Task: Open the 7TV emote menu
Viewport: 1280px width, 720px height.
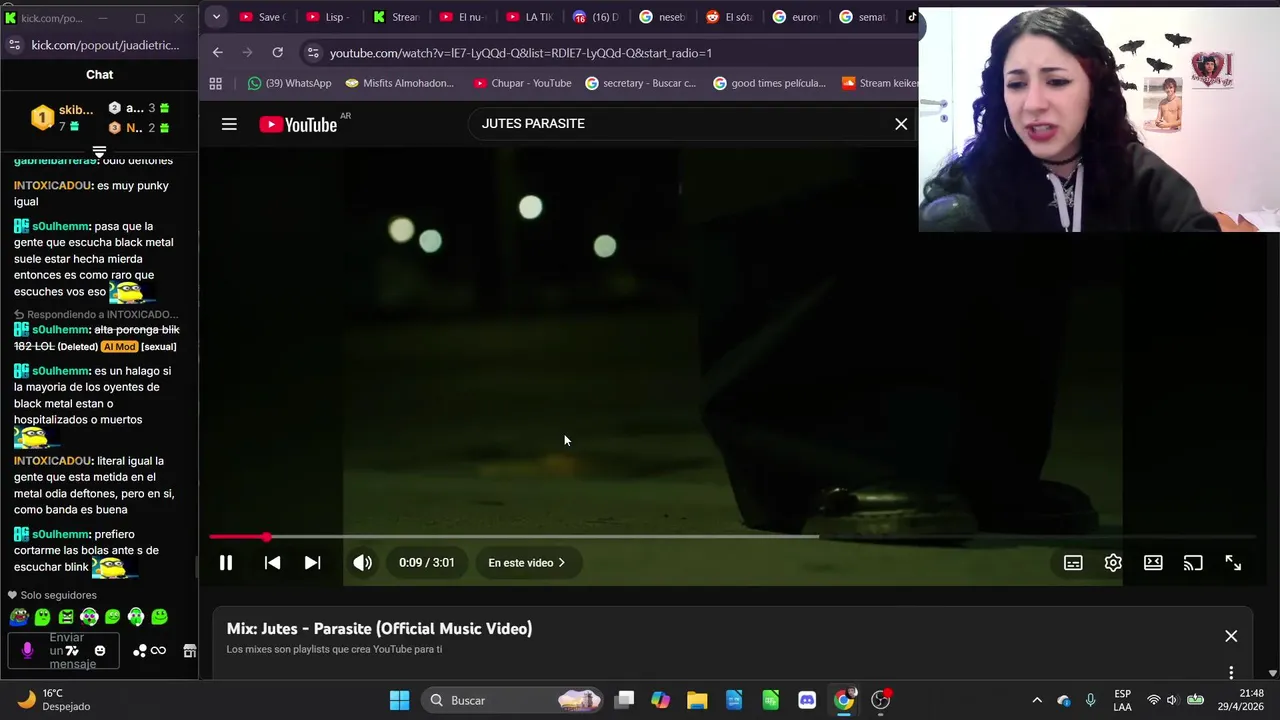Action: point(72,651)
